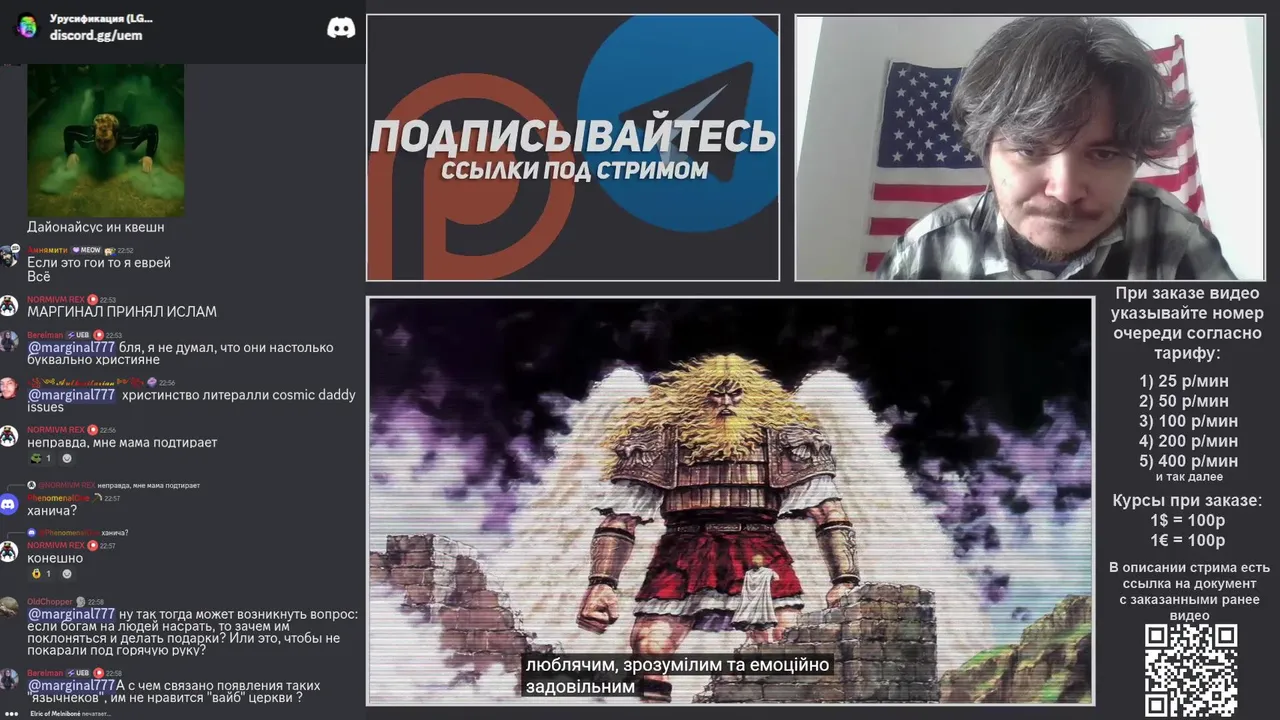Click the ПОДПИСЫВАЙТЕСЬ banner headline

coord(573,136)
